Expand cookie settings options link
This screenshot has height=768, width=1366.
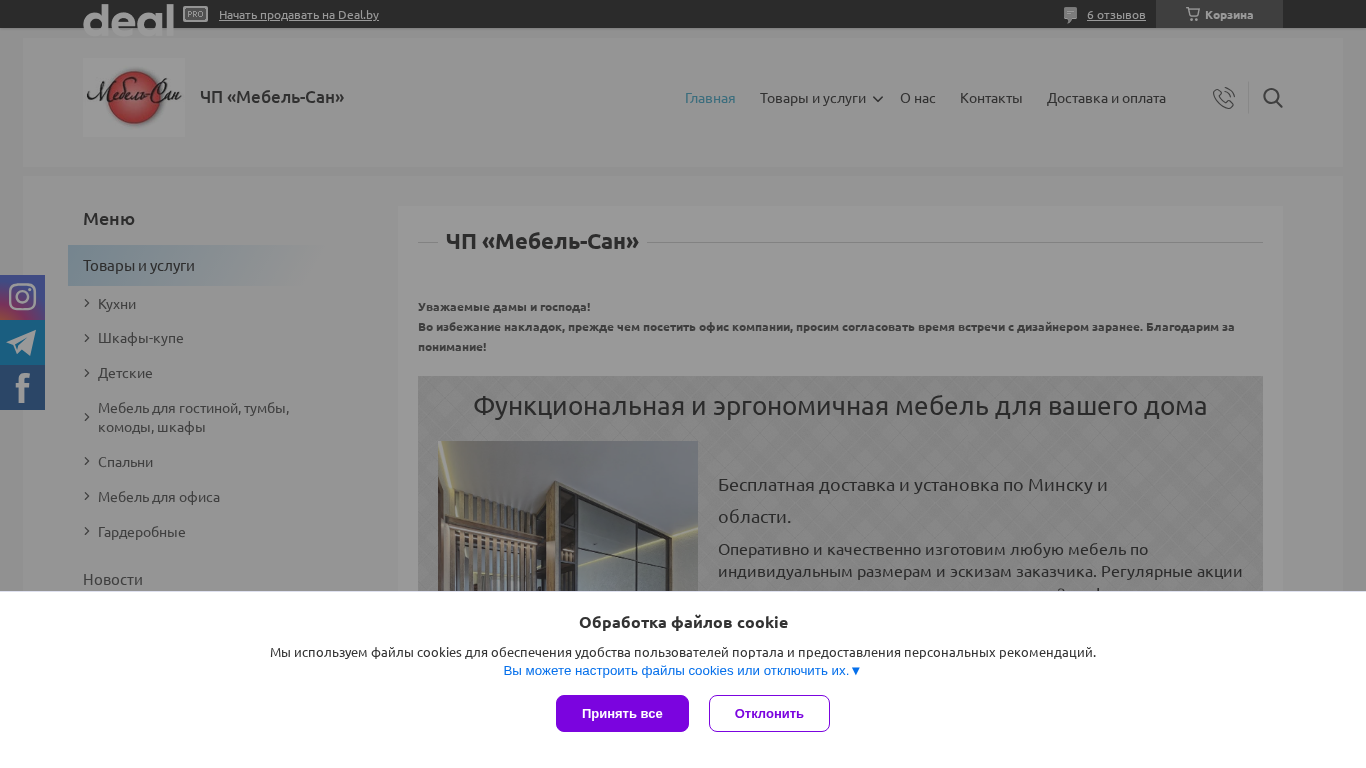point(682,671)
